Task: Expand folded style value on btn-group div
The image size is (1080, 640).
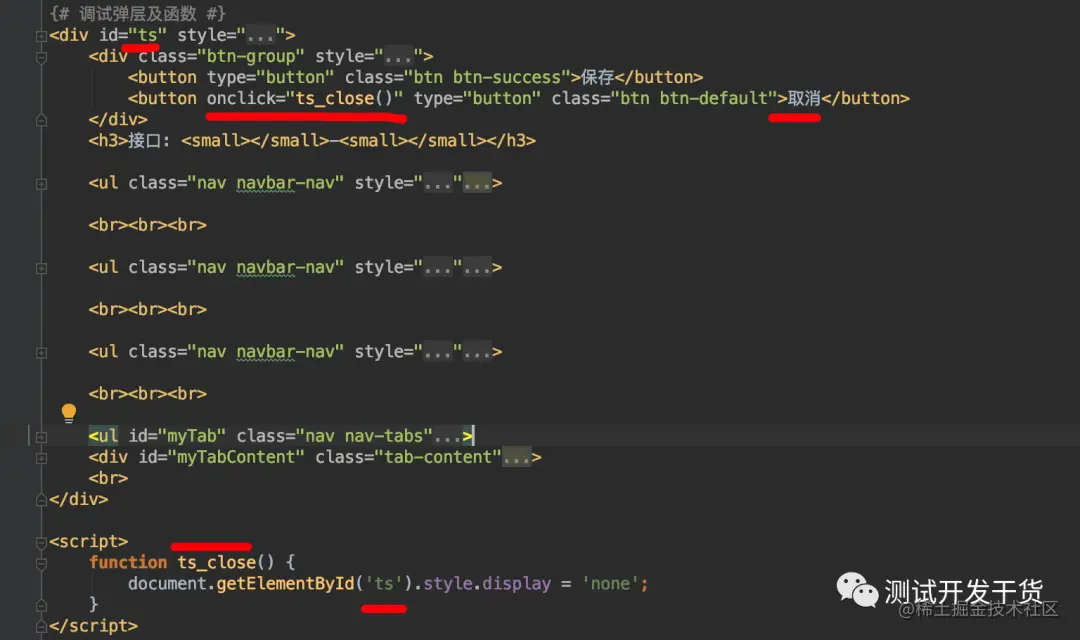Action: pos(399,56)
